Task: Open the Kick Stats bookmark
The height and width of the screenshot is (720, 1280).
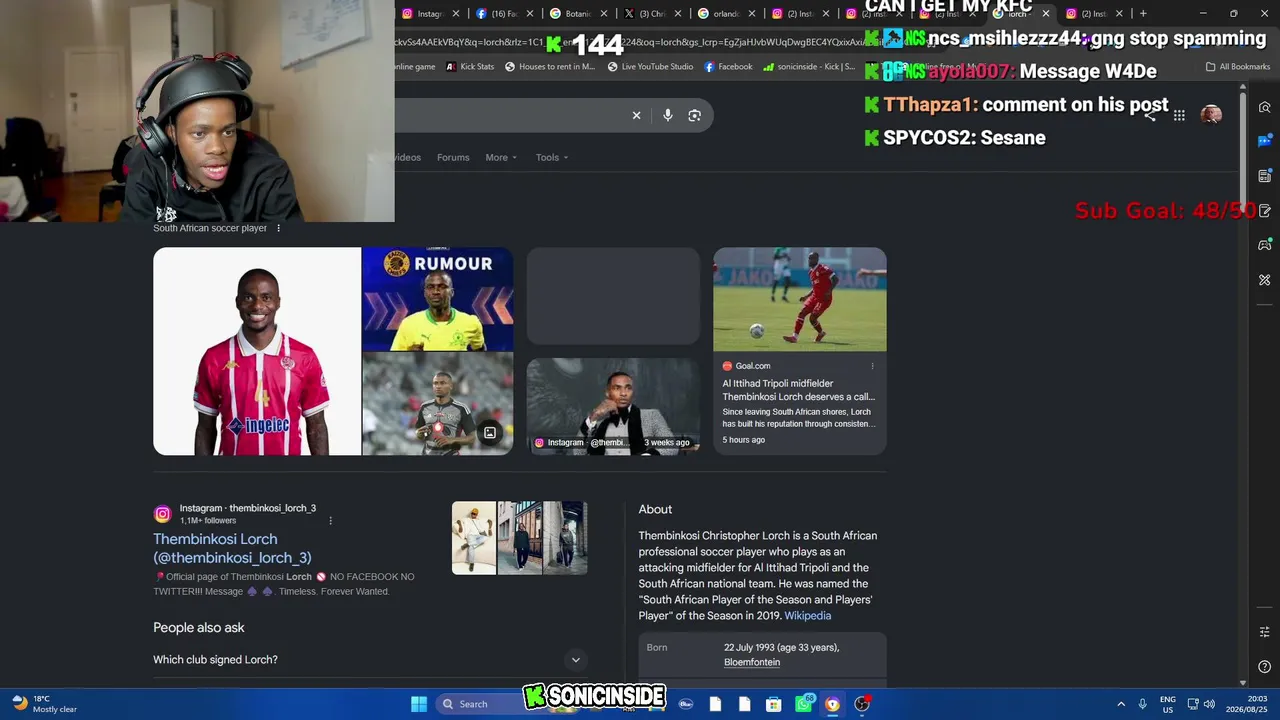Action: point(470,67)
